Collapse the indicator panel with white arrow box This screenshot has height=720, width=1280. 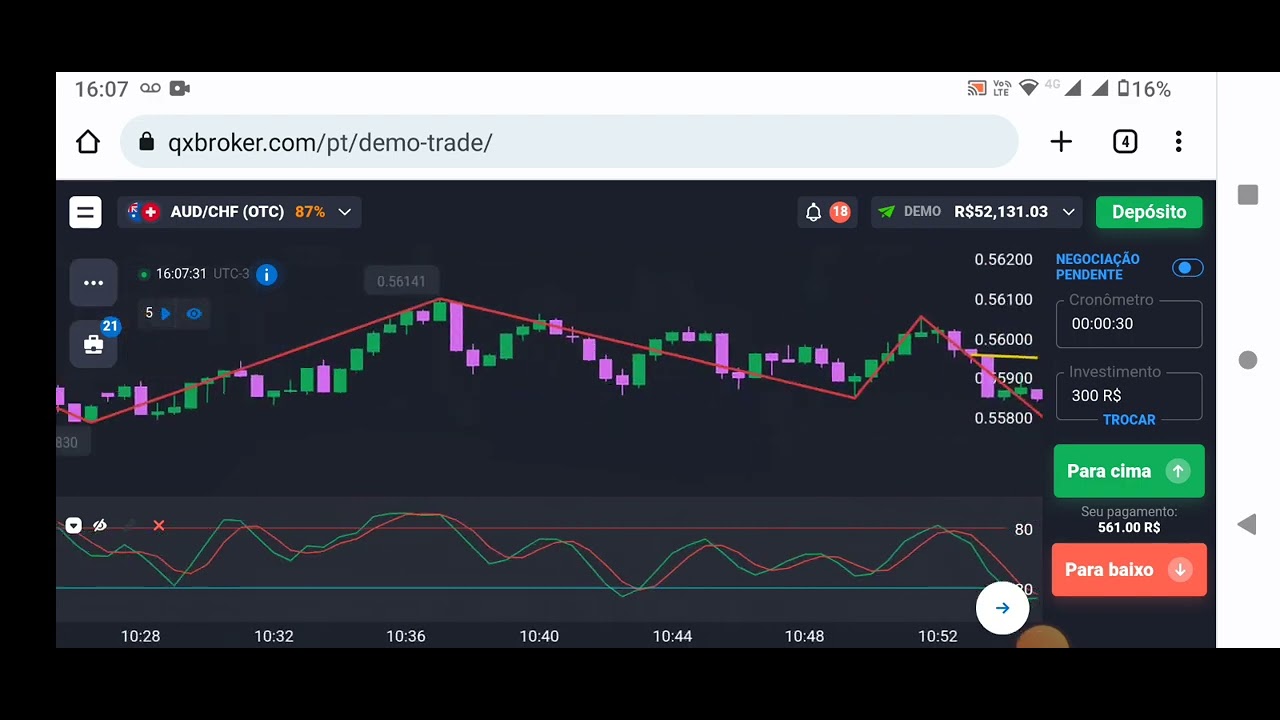[x=73, y=525]
